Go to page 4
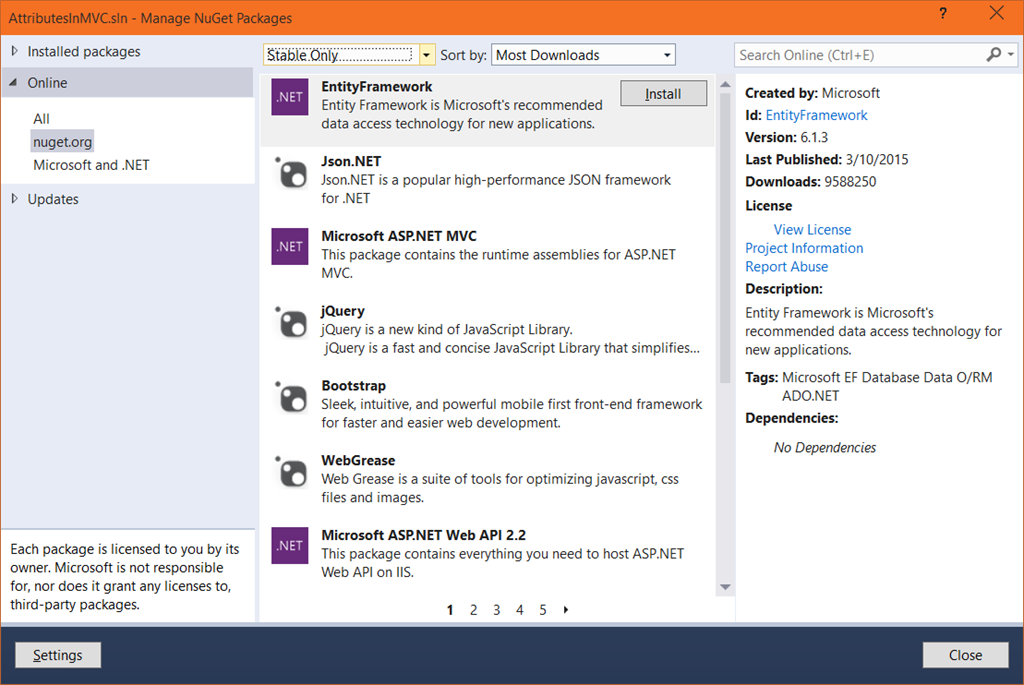Image resolution: width=1024 pixels, height=685 pixels. [x=519, y=610]
